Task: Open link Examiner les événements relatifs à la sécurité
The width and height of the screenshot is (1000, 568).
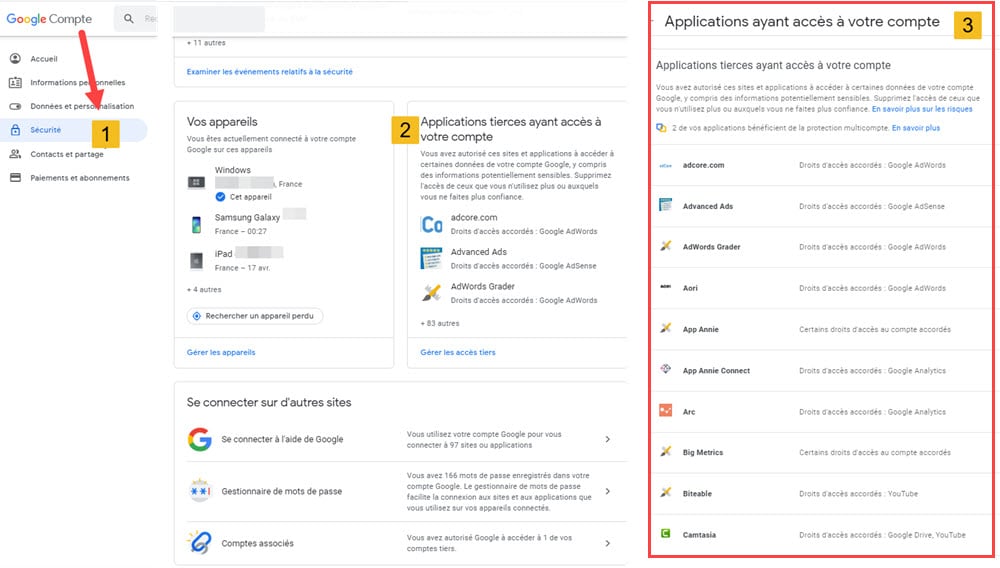Action: pyautogui.click(x=269, y=71)
